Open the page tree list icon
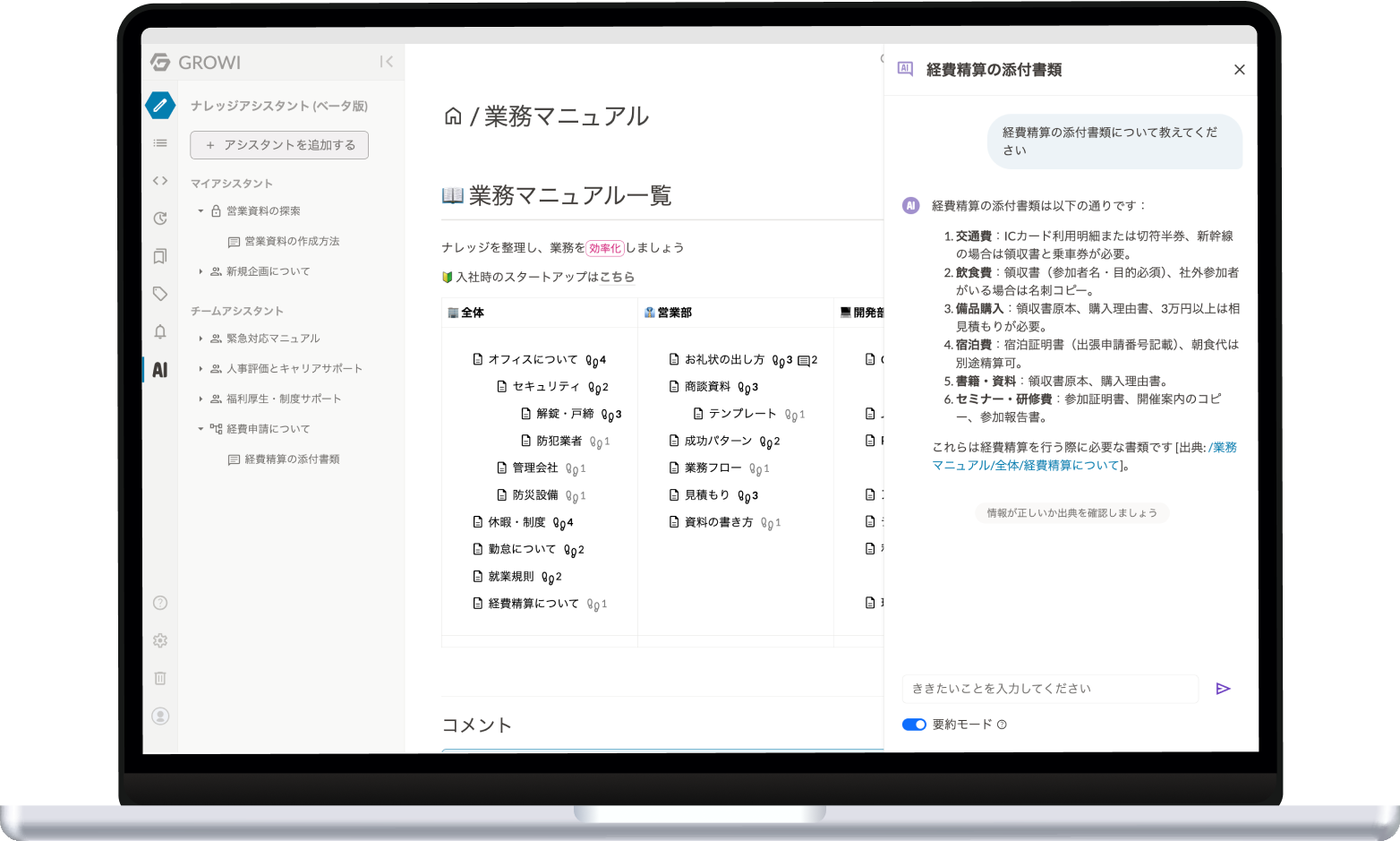Image resolution: width=1400 pixels, height=841 pixels. 160,142
